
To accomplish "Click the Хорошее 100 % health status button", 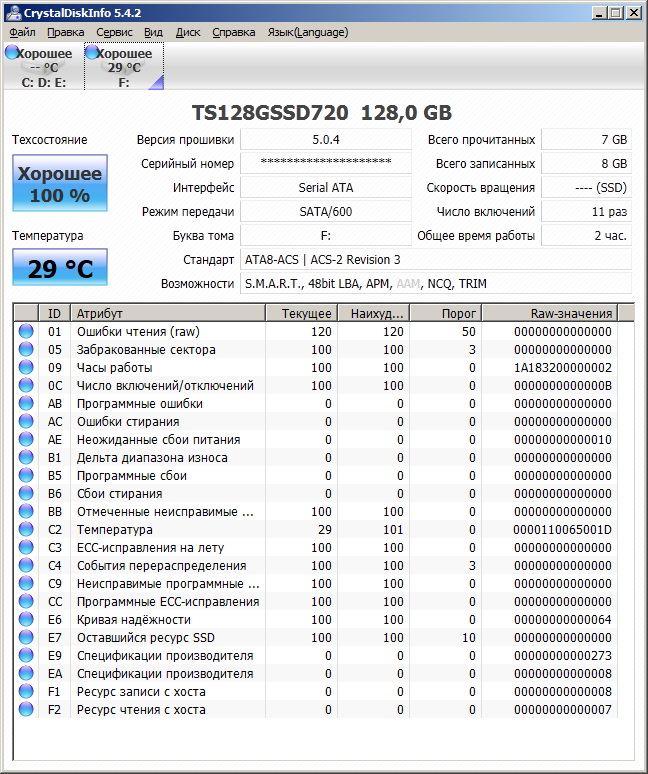I will (x=59, y=184).
